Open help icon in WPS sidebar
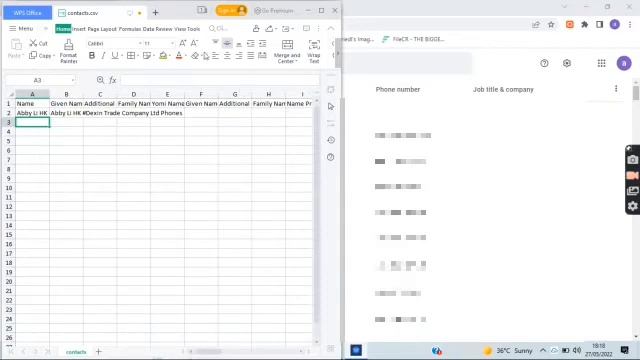Image resolution: width=640 pixels, height=360 pixels. [331, 157]
